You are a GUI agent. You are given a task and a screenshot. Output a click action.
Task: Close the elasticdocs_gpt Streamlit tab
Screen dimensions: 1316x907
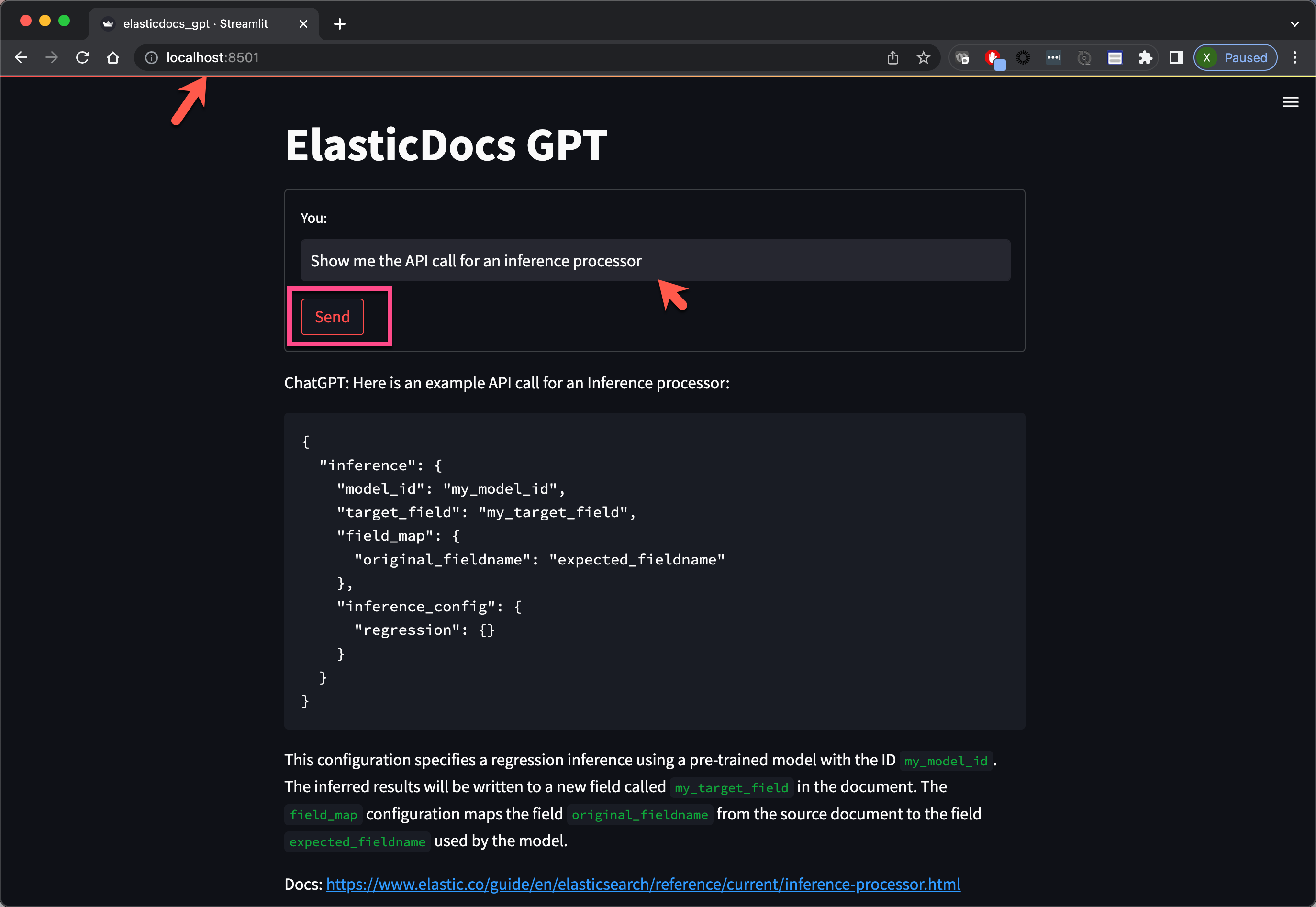tap(303, 24)
